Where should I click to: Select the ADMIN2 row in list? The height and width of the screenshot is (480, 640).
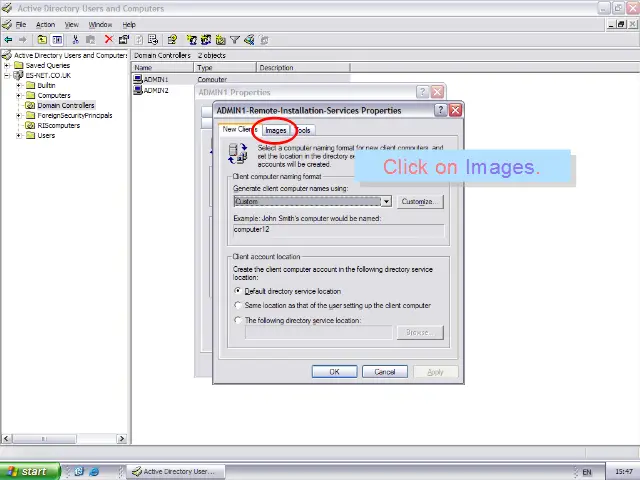pyautogui.click(x=156, y=90)
